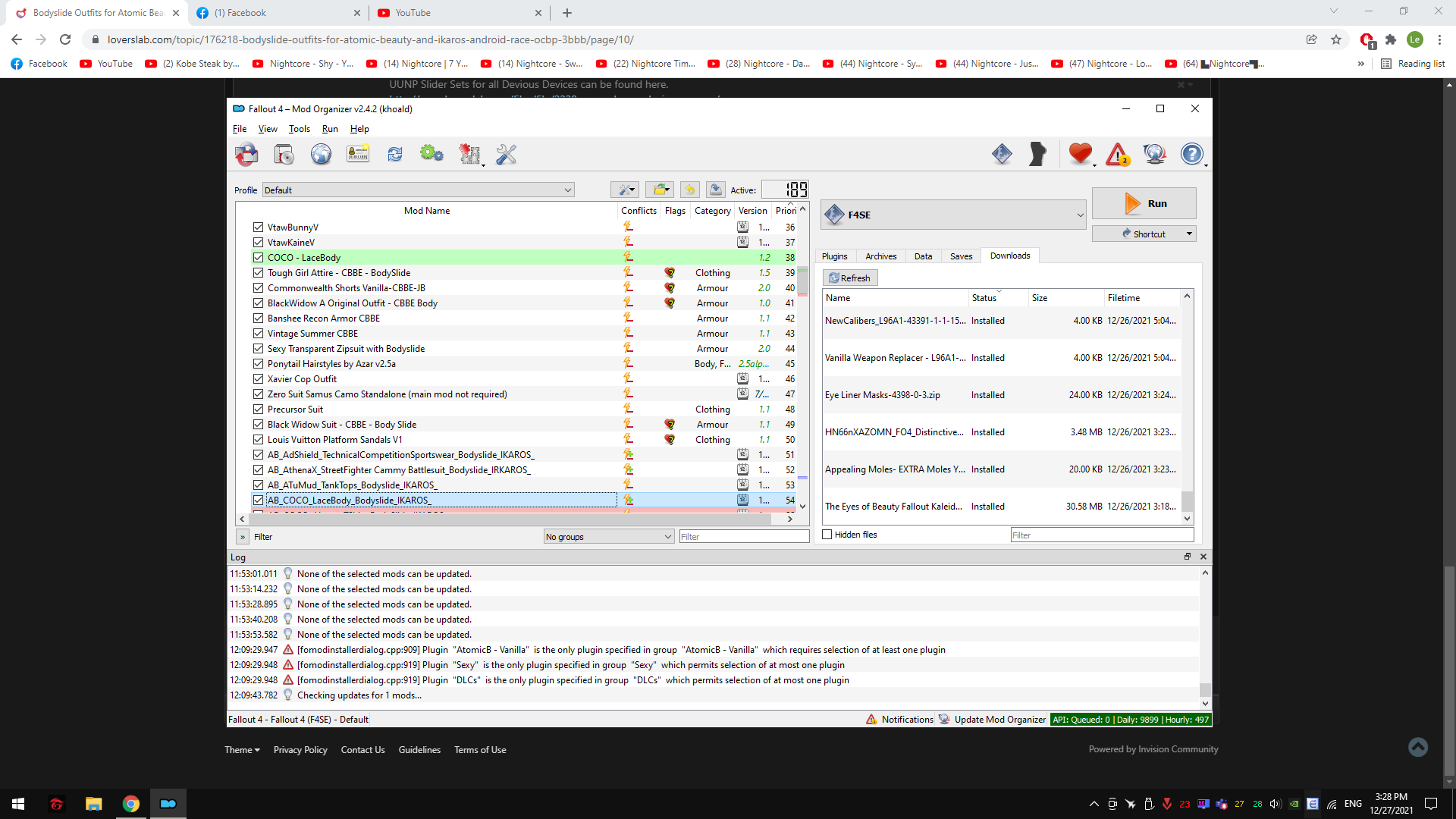Open the list options wrench dropdown

click(x=625, y=190)
